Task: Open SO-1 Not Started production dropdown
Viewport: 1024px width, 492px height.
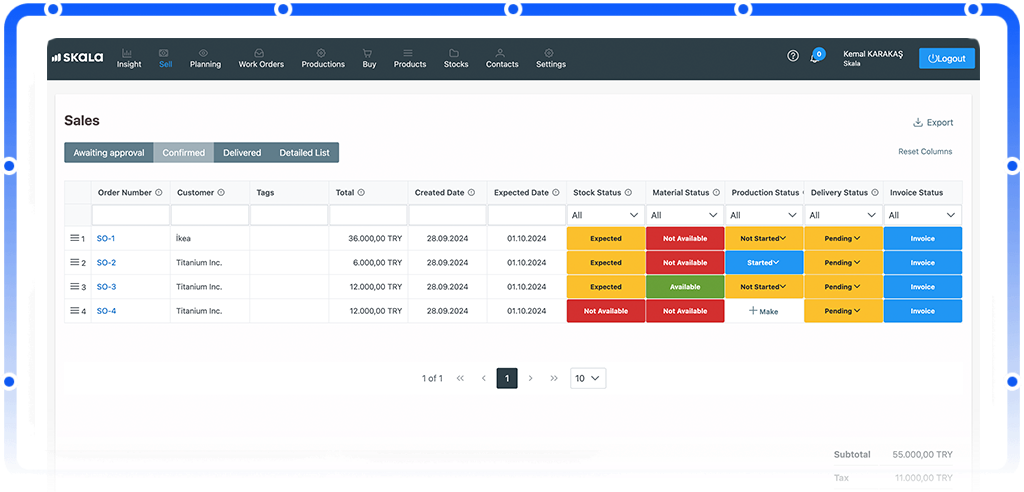Action: tap(764, 238)
